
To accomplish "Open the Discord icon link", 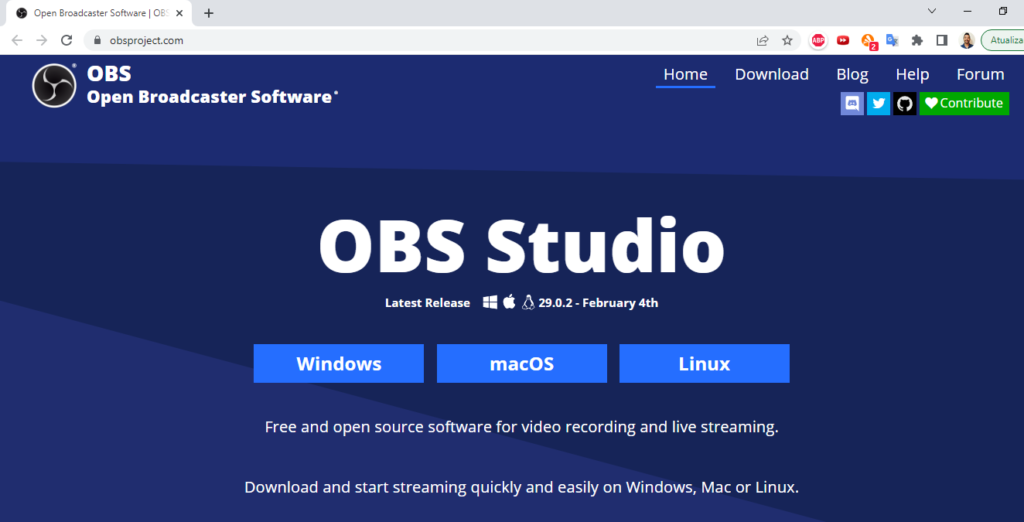I will [852, 103].
